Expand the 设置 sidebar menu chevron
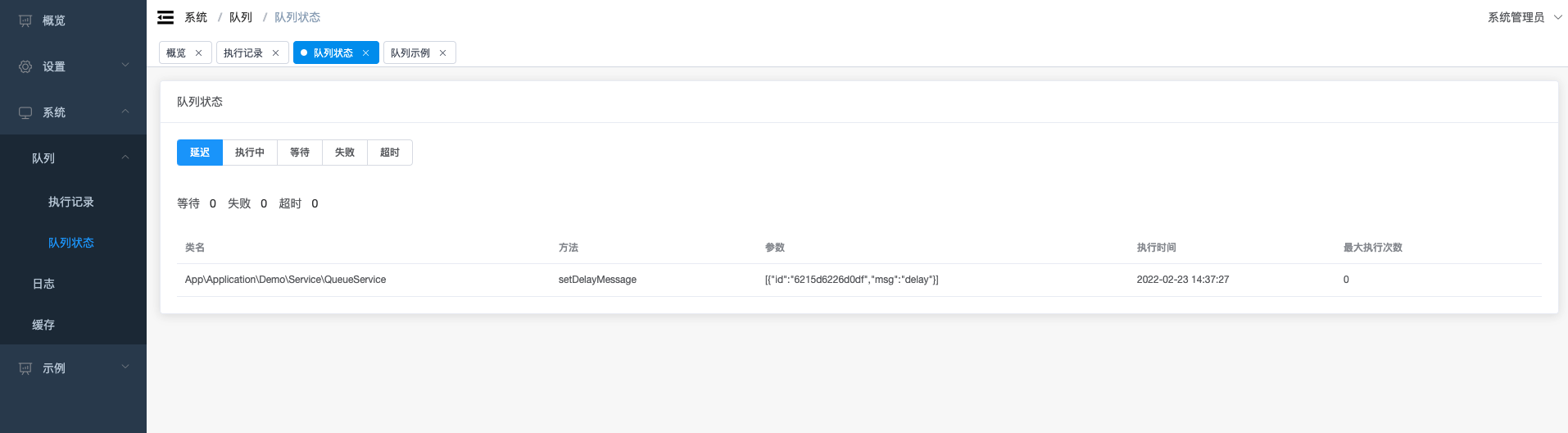The image size is (1568, 433). point(125,65)
